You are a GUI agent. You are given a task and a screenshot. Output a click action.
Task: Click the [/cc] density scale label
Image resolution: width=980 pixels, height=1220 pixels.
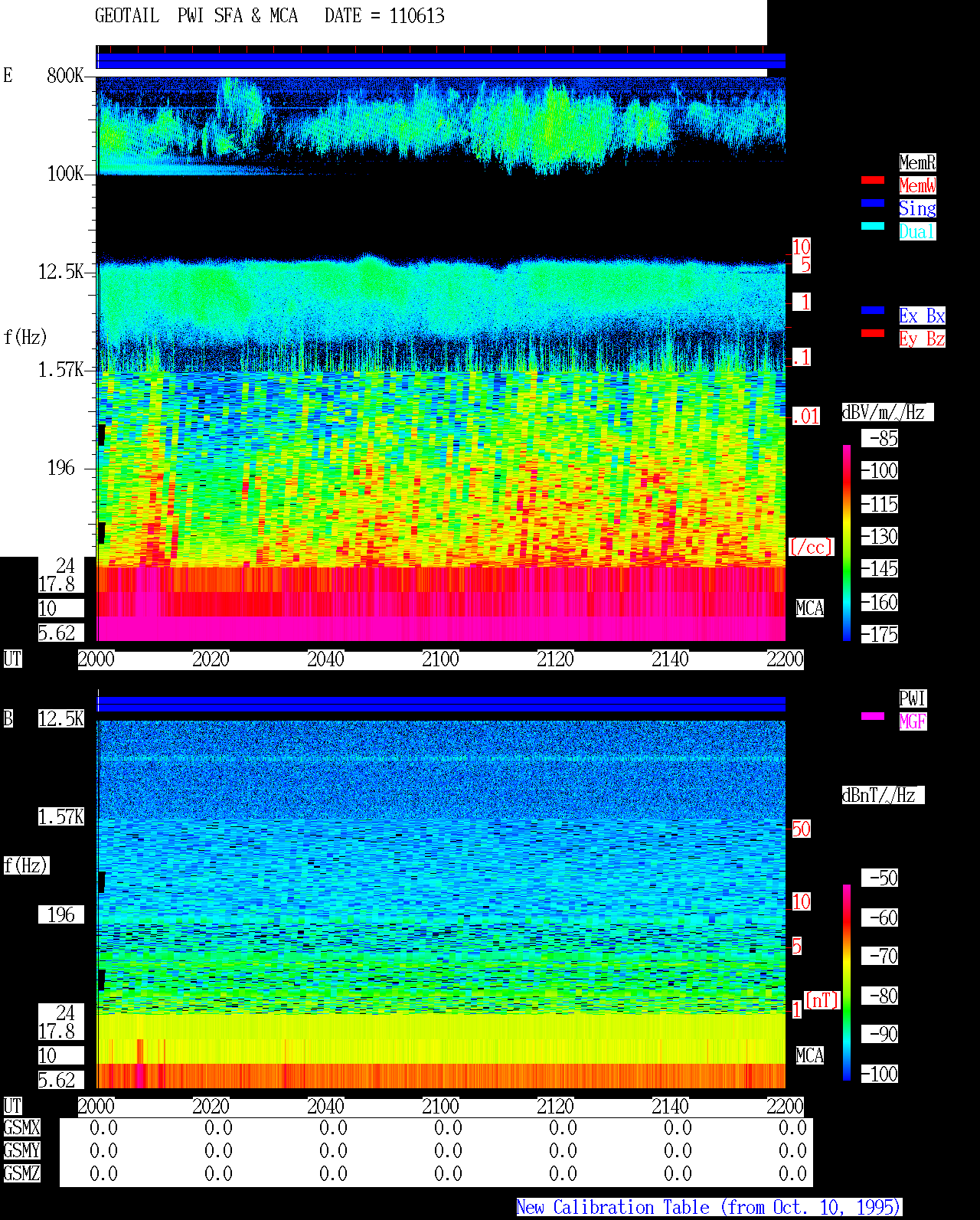811,548
